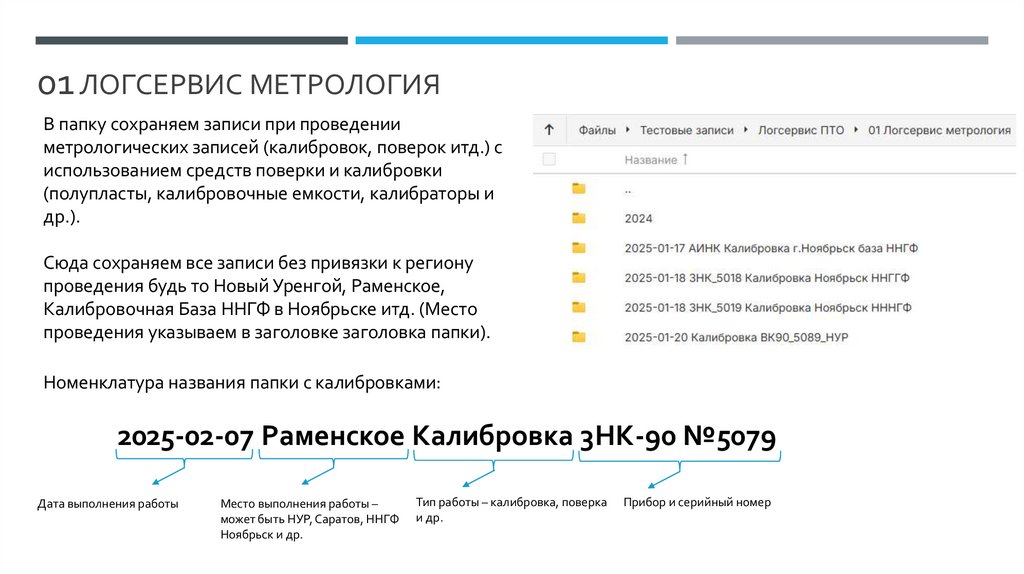Select 01 Логсервис метрология breadcrumb
This screenshot has height=574, width=1024.
point(939,130)
